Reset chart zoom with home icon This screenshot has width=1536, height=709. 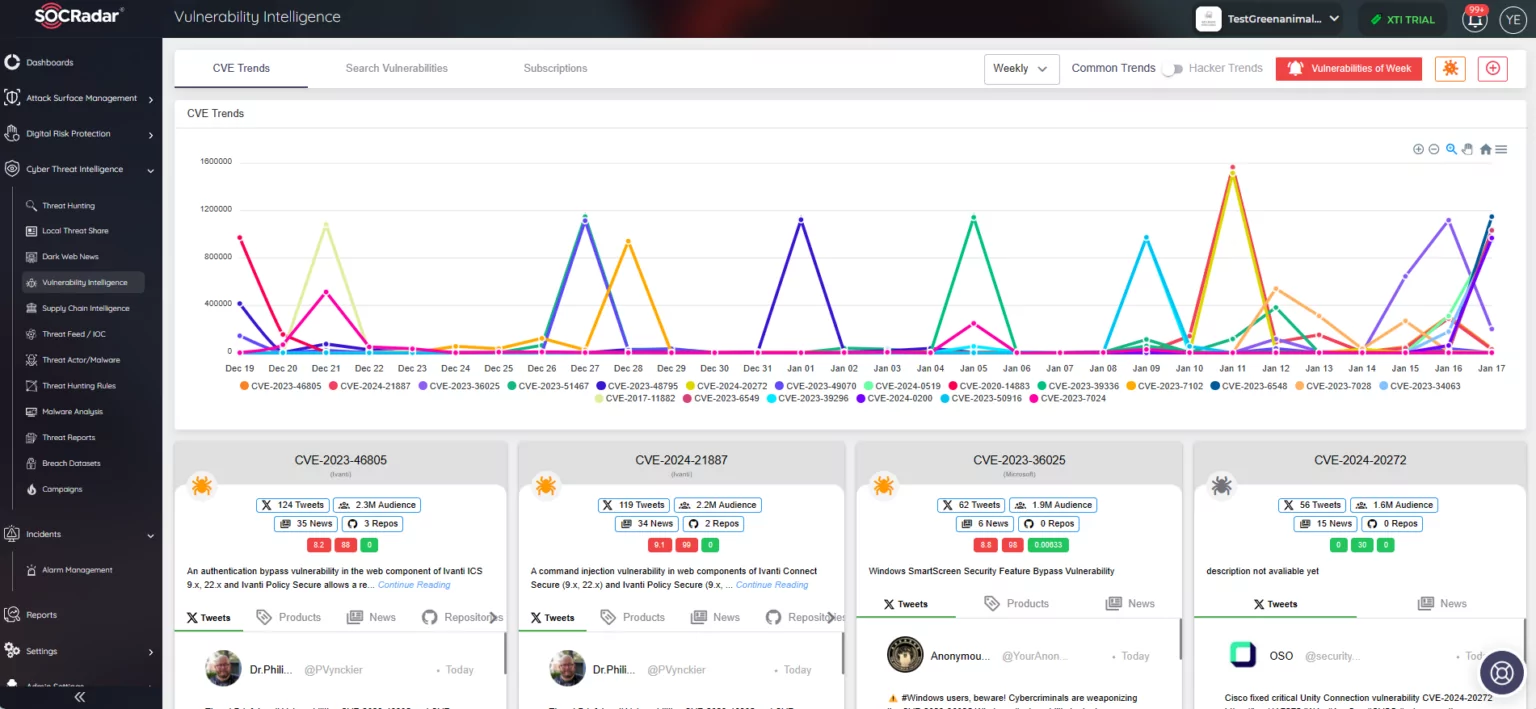[1485, 149]
